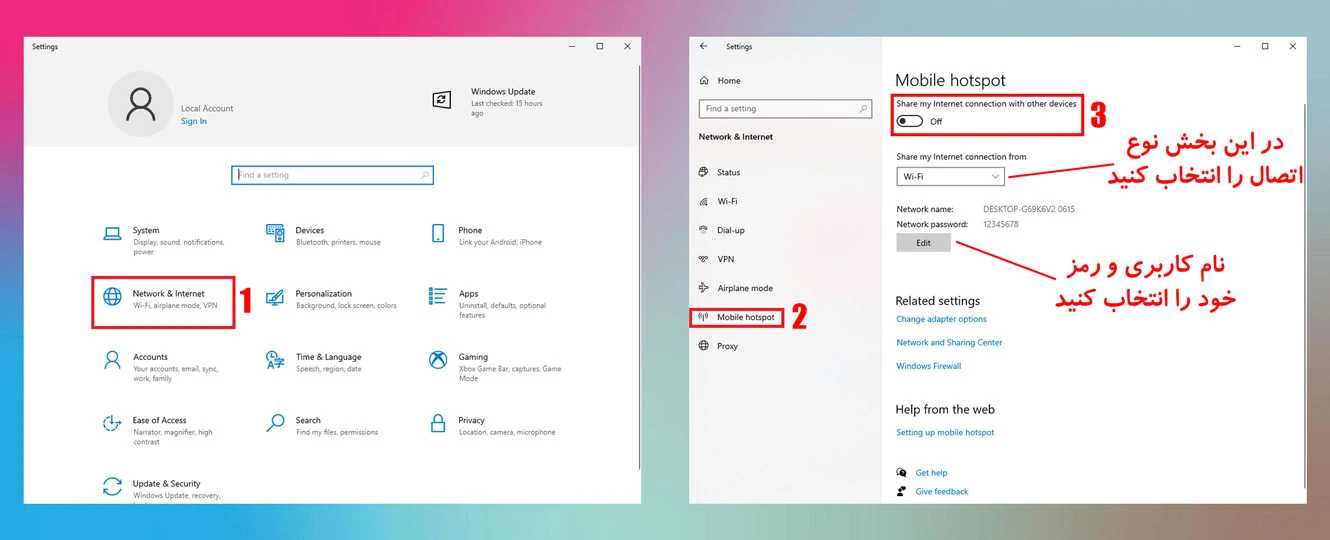Image resolution: width=1330 pixels, height=540 pixels.
Task: Open the Update & Security icon
Action: coord(112,487)
